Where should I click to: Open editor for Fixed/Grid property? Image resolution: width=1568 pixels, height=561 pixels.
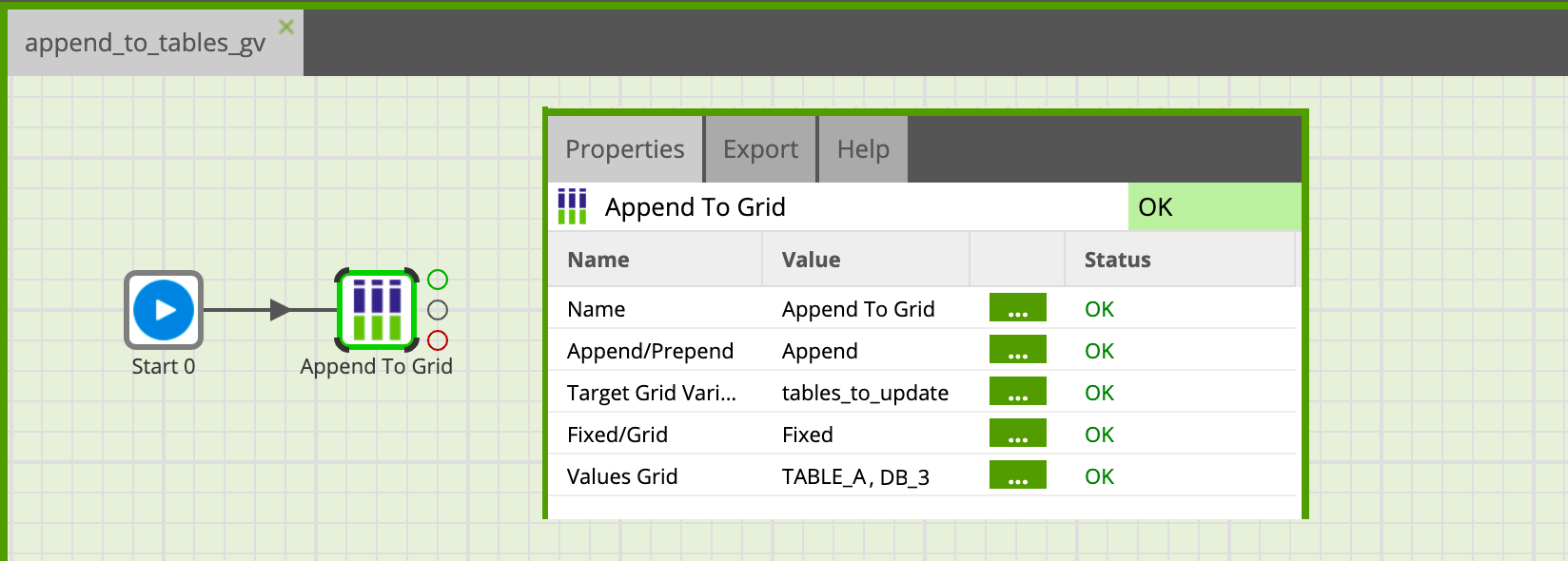click(1017, 434)
